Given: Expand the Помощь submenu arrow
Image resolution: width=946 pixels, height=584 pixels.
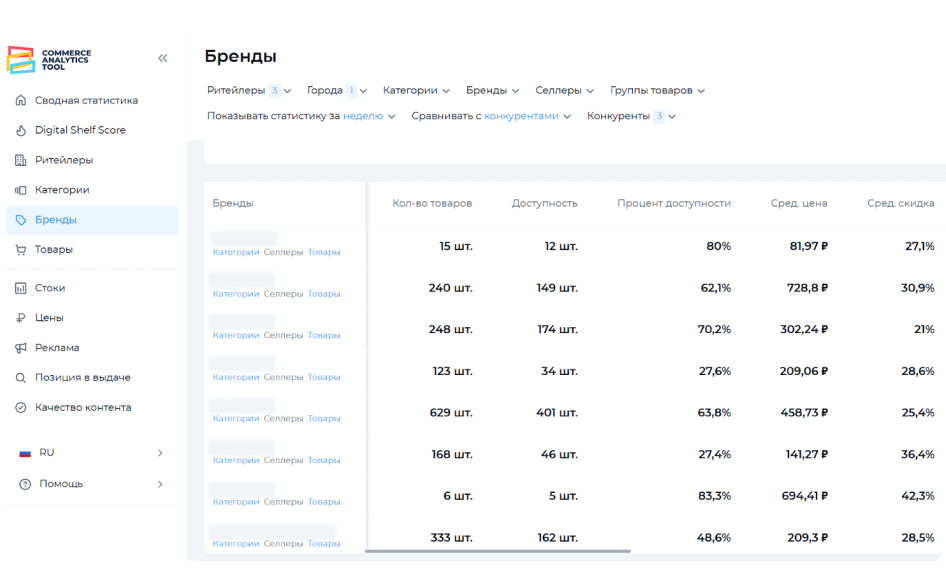Looking at the screenshot, I should point(160,484).
